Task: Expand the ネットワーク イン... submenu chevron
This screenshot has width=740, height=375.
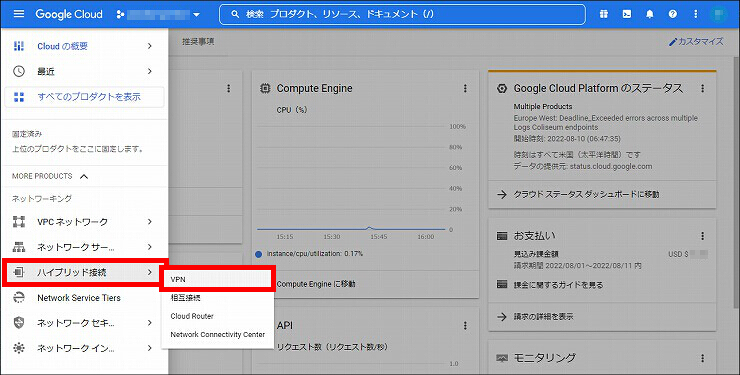Action: click(150, 348)
